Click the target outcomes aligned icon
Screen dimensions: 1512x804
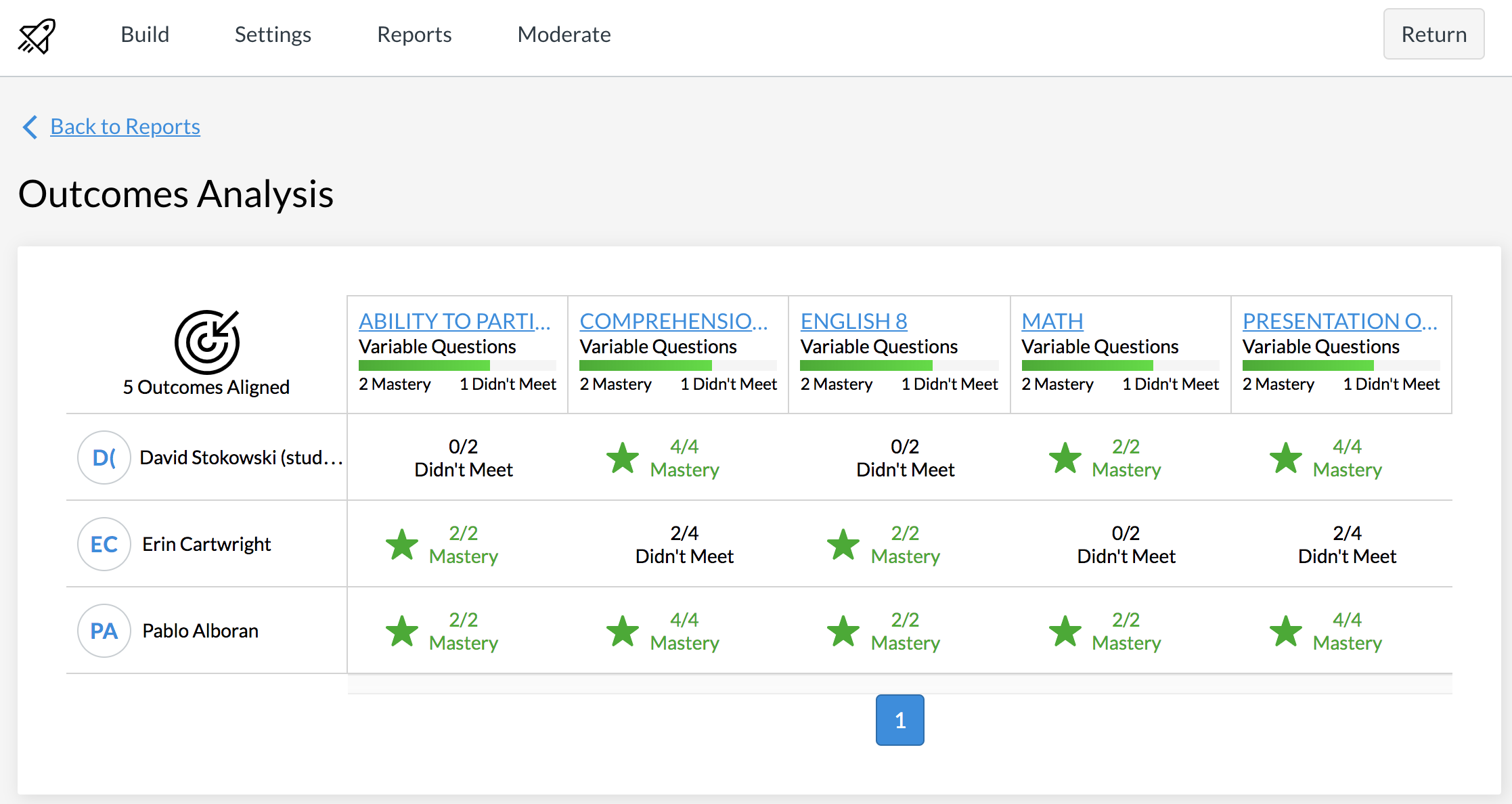tap(206, 342)
